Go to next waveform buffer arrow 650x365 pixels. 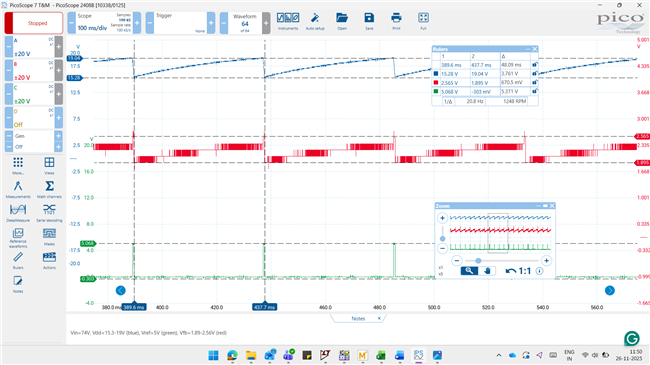point(610,290)
